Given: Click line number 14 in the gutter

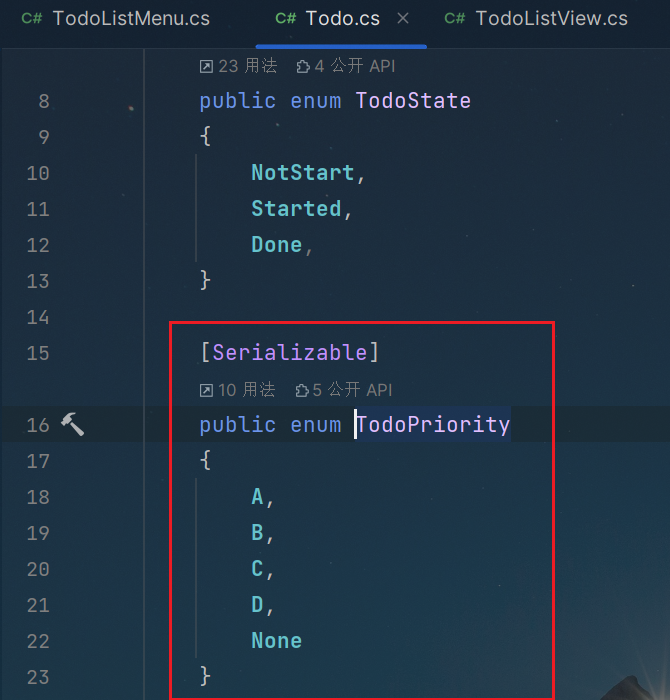Looking at the screenshot, I should click(x=38, y=317).
